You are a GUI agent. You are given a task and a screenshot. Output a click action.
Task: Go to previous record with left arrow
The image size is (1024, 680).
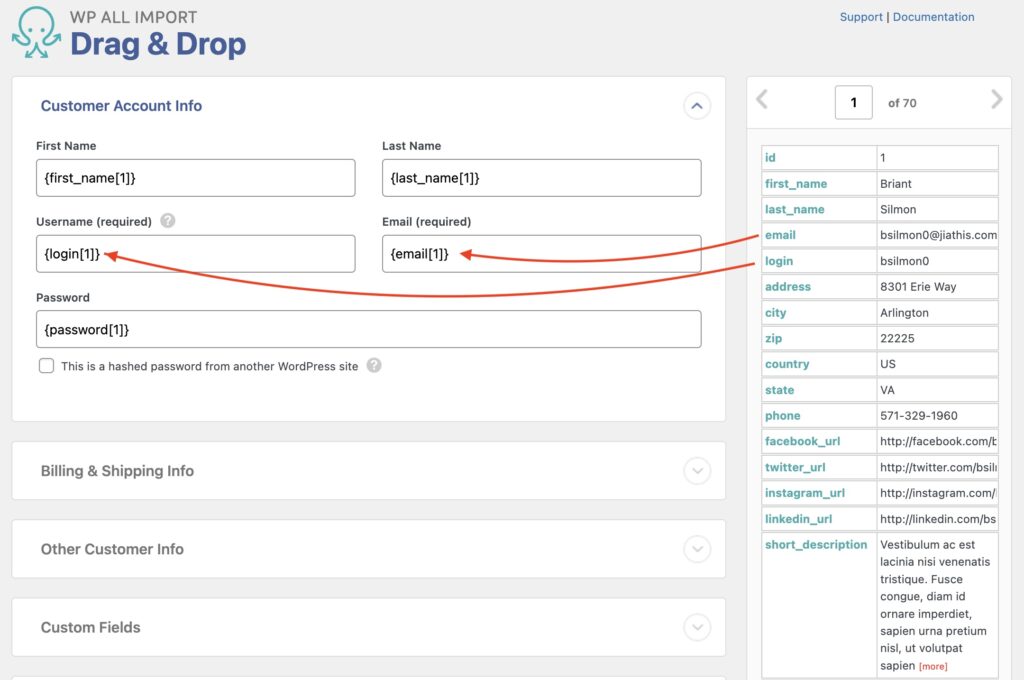pyautogui.click(x=762, y=100)
